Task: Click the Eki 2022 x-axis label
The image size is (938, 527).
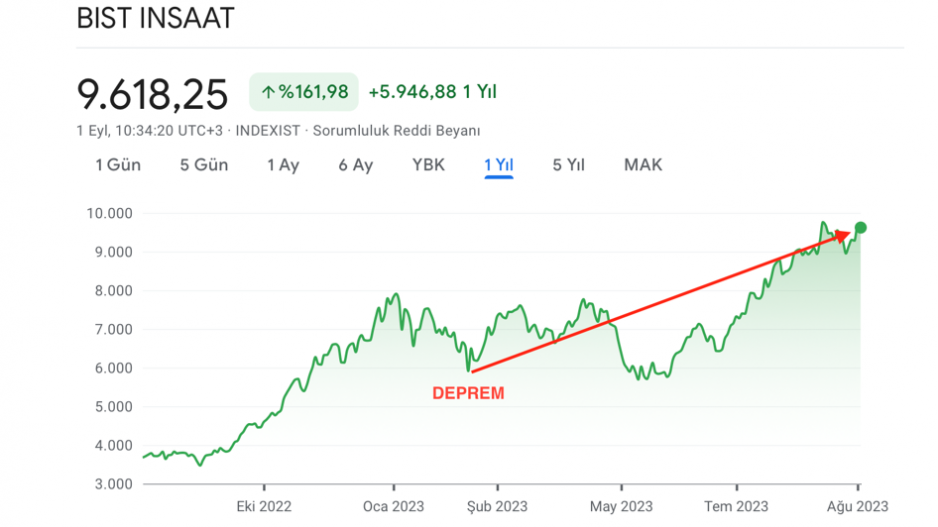Action: coord(264,506)
